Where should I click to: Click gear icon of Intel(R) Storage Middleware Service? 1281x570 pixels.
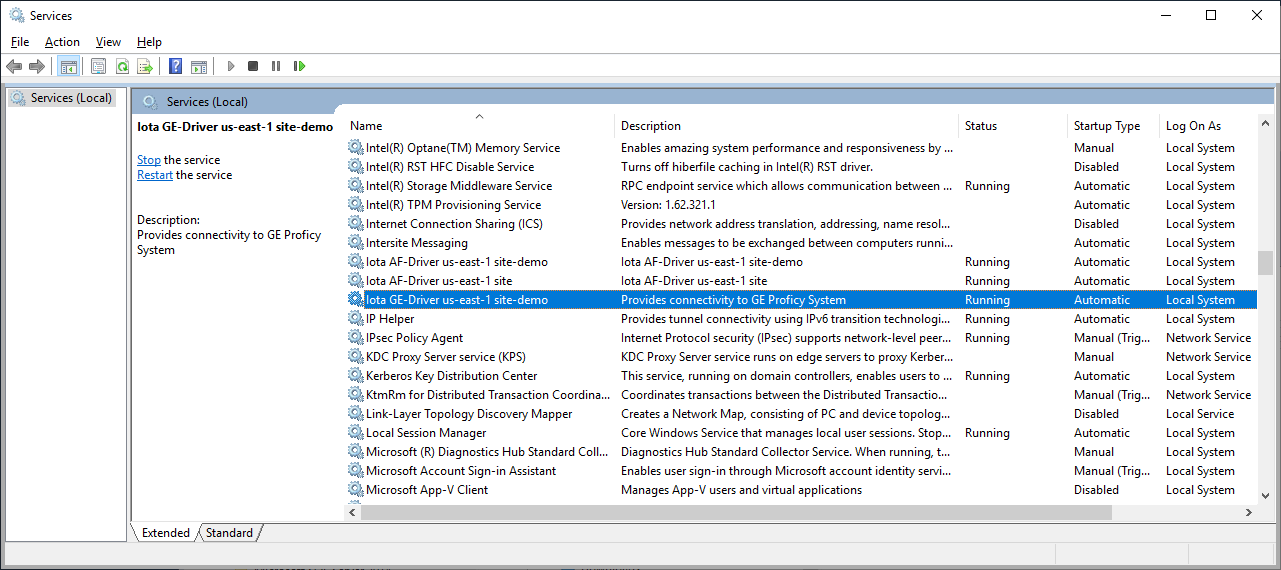(356, 186)
